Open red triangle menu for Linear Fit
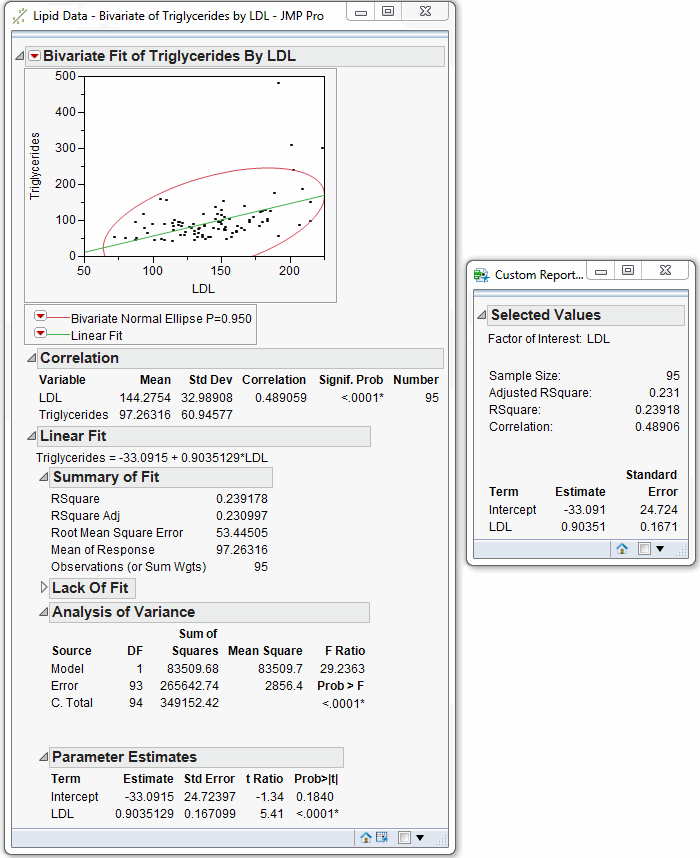700x858 pixels. [41, 334]
